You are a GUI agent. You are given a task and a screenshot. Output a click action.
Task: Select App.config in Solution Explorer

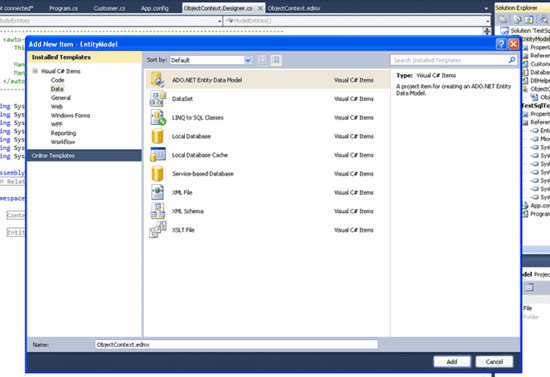[x=540, y=206]
